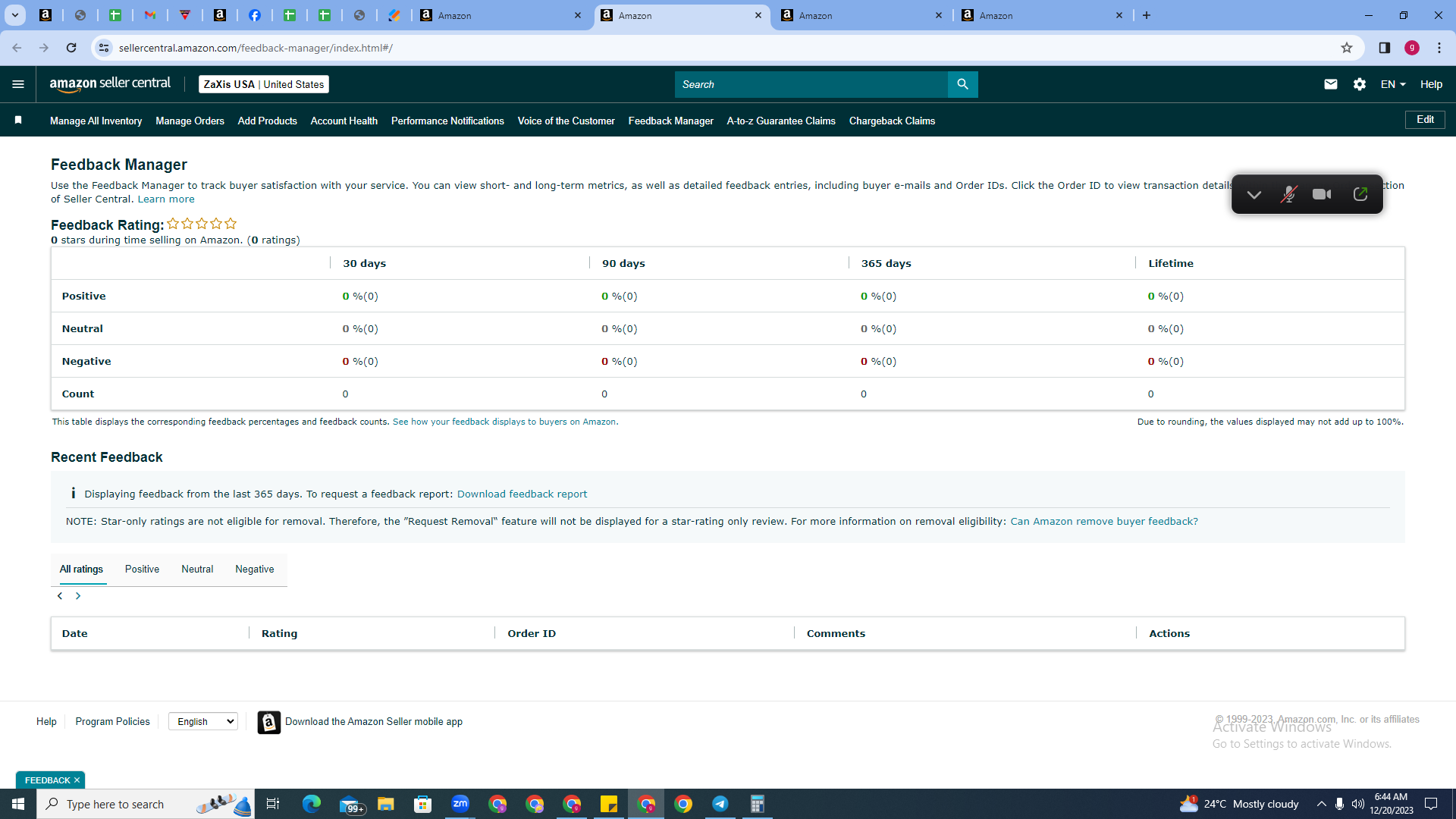Screen dimensions: 1456x819
Task: Open the Chrome side panel icon
Action: coord(1384,48)
